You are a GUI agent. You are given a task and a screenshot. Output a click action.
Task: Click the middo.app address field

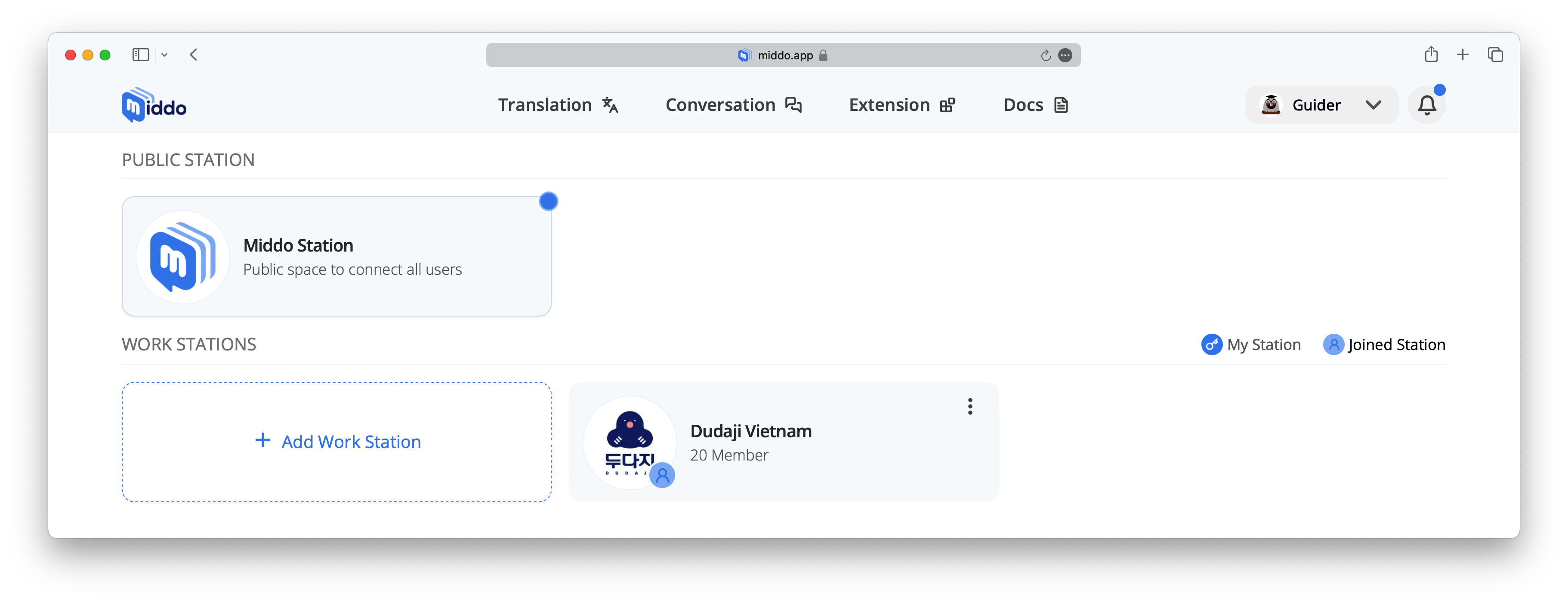(x=783, y=55)
